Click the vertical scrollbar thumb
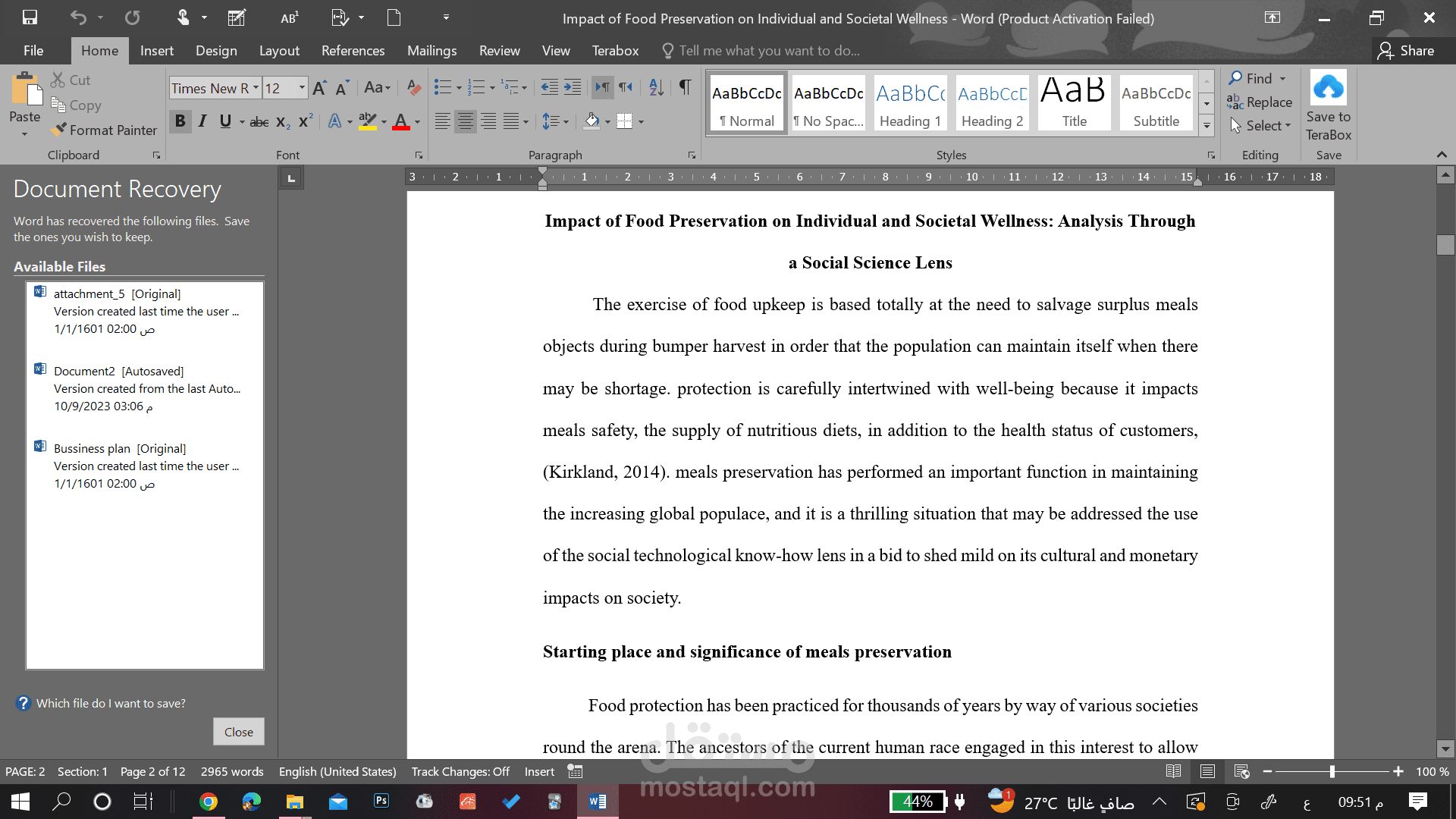The width and height of the screenshot is (1456, 819). tap(1445, 245)
